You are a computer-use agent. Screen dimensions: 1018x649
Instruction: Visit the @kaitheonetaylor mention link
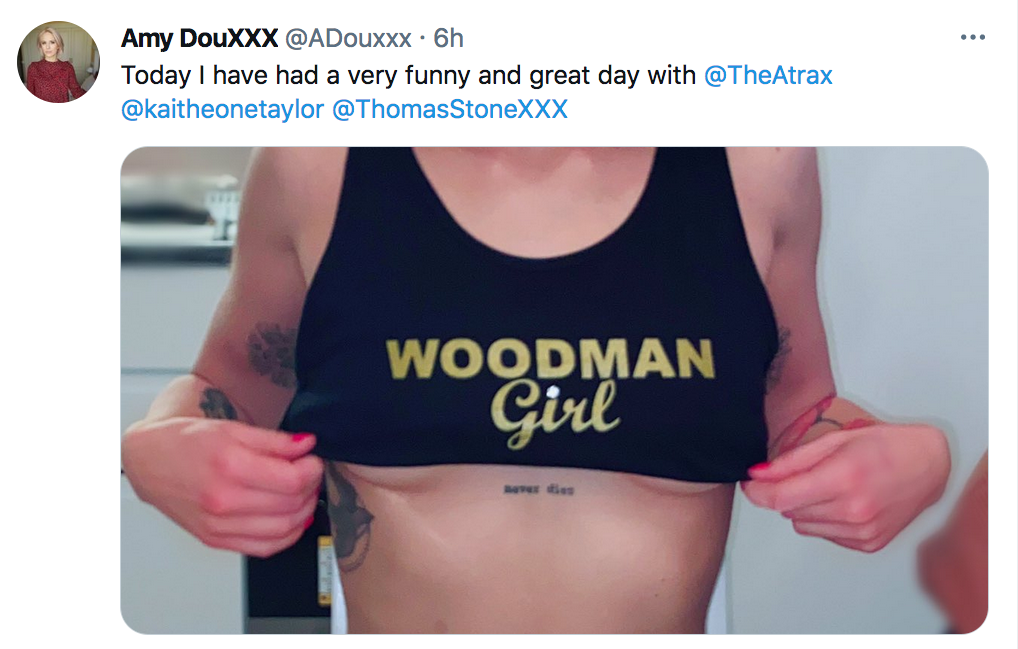222,109
